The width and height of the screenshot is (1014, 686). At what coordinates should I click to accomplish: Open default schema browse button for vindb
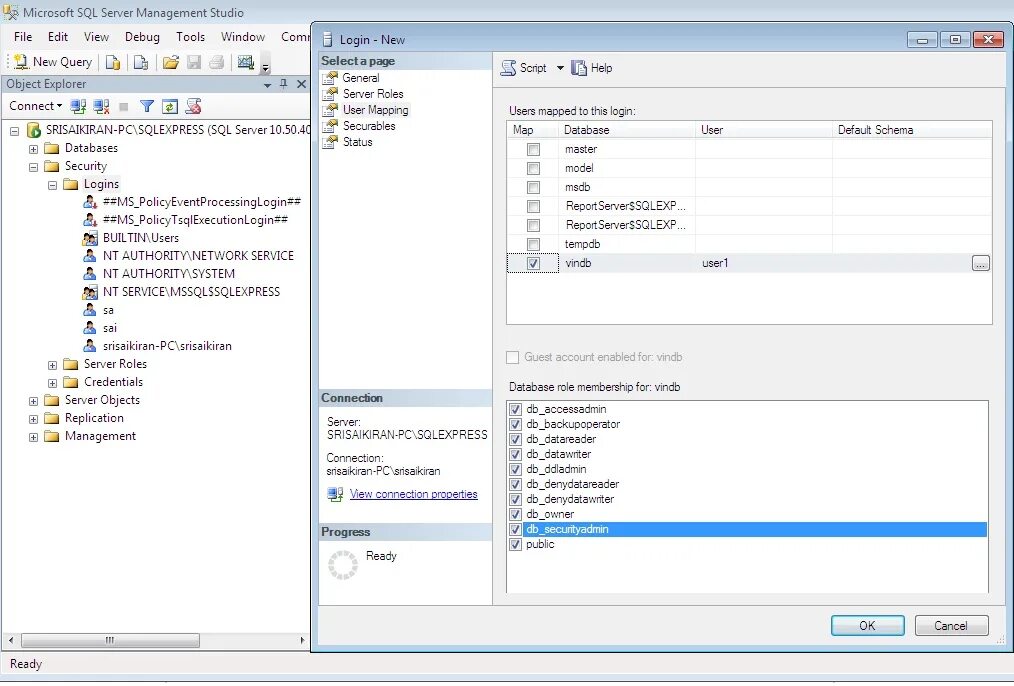(980, 264)
